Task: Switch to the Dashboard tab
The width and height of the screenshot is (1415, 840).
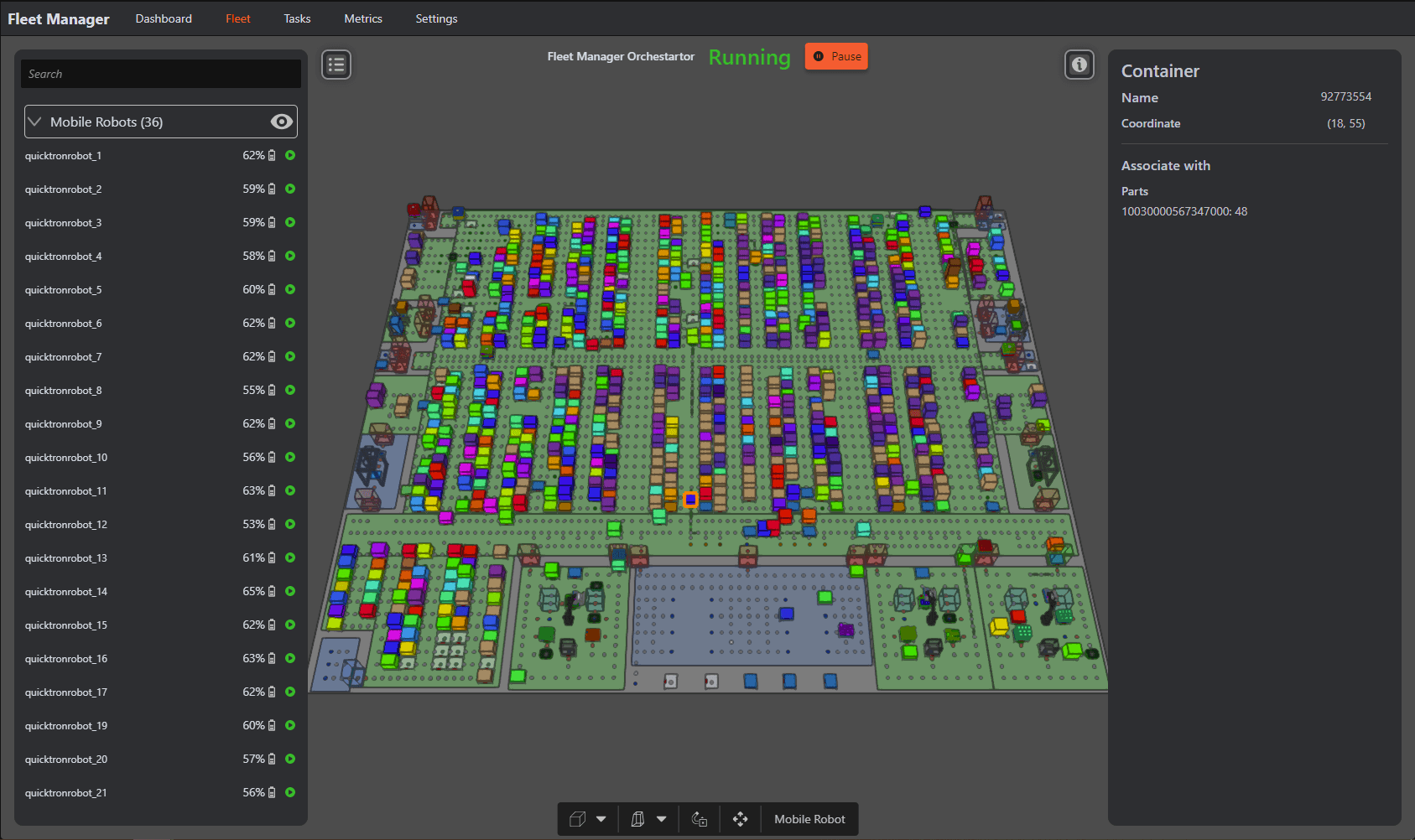Action: tap(164, 18)
